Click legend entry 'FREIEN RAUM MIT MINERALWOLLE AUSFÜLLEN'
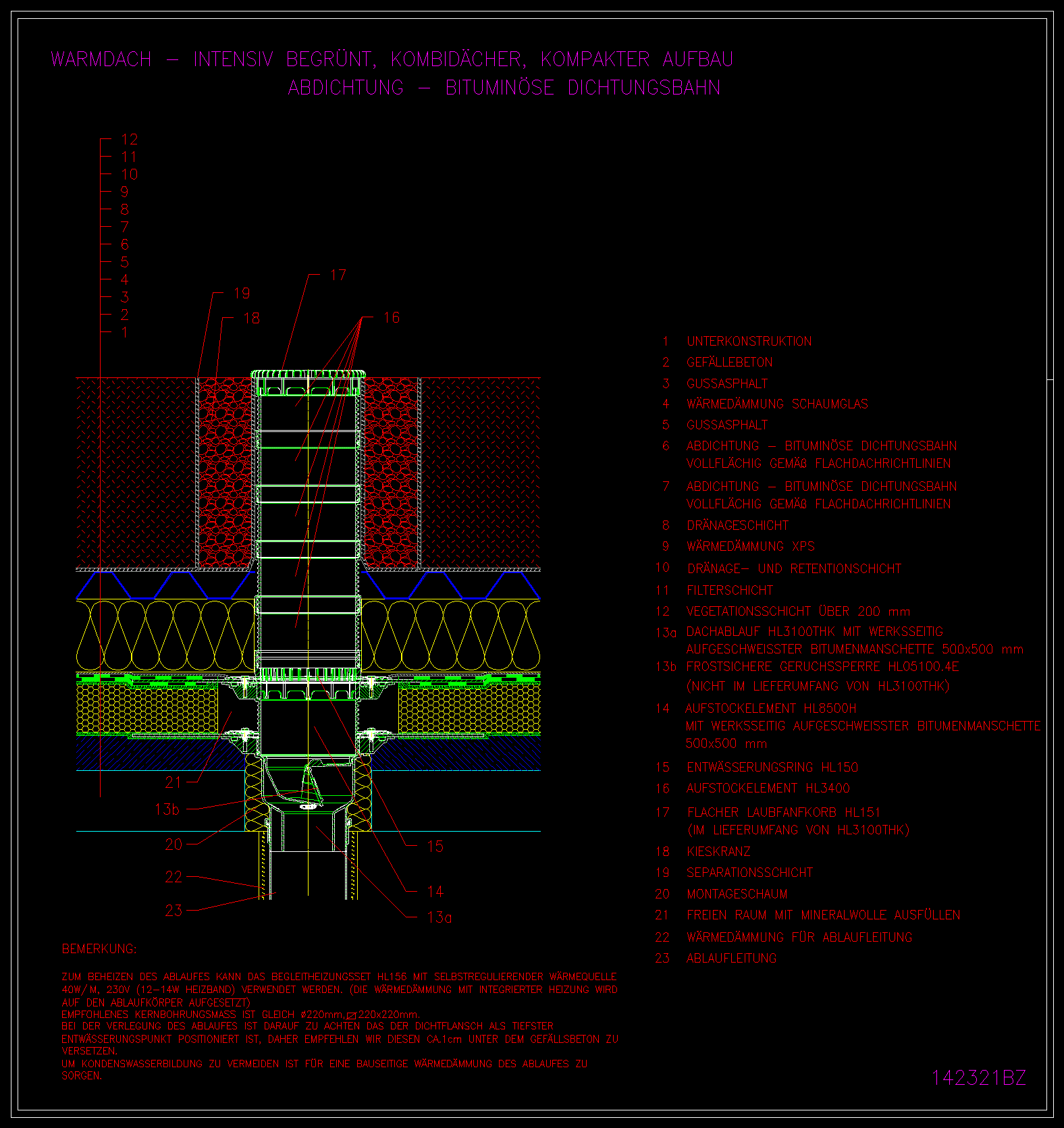This screenshot has width=1064, height=1128. tap(824, 915)
